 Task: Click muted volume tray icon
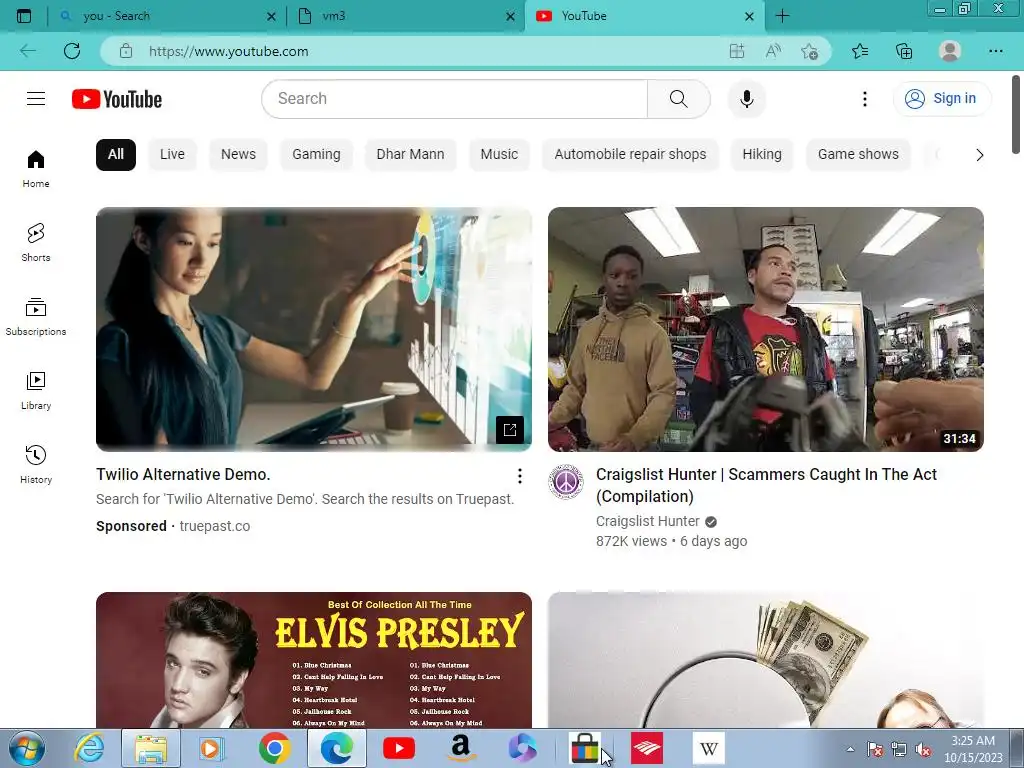pos(923,750)
